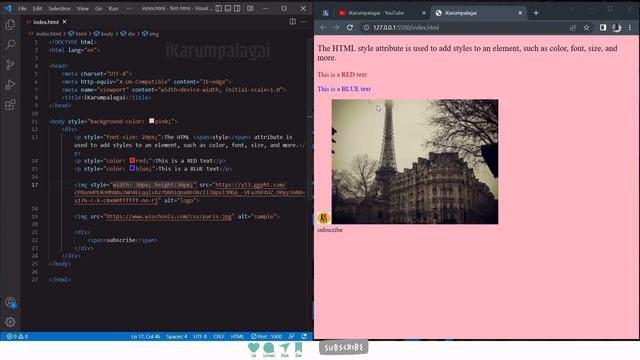Screen dimensions: 640x360
Task: Open the Manage gear in VS Code
Action: [x=10, y=322]
